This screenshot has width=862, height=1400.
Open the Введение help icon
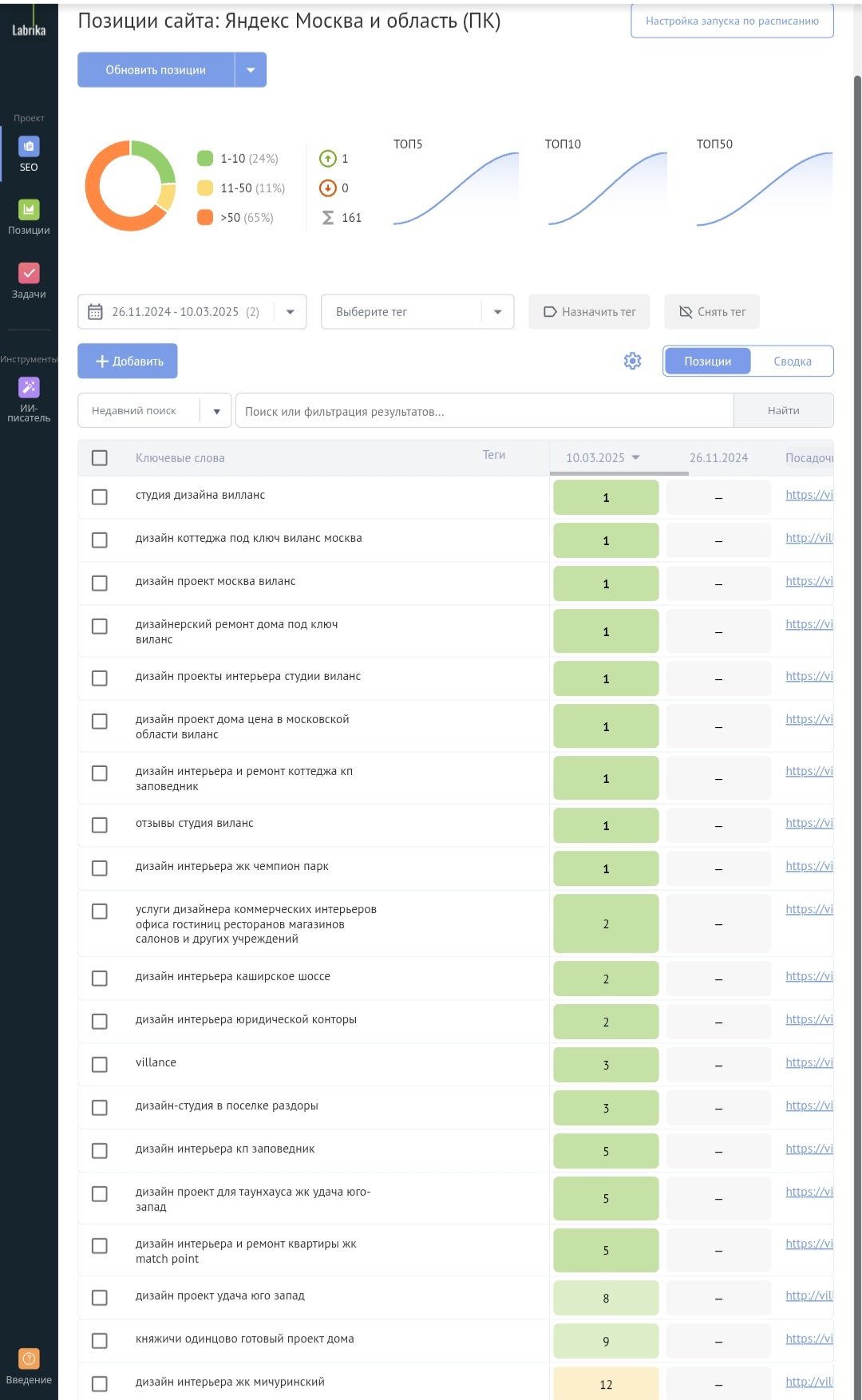click(29, 1358)
